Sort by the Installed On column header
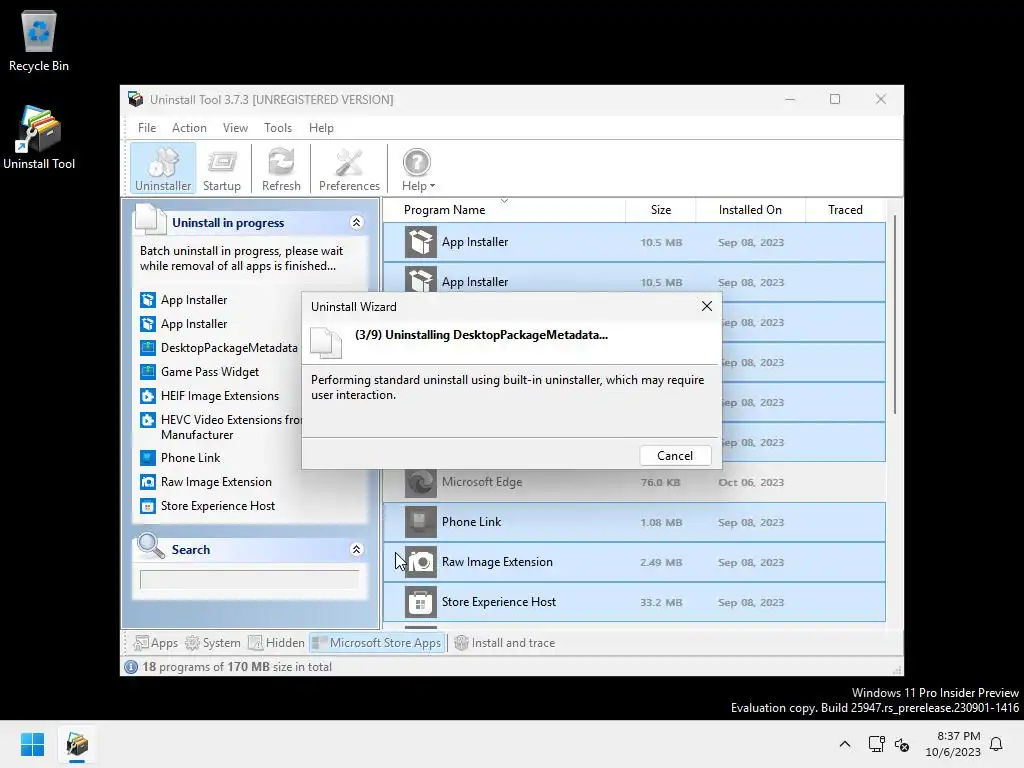Viewport: 1024px width, 768px height. [750, 210]
